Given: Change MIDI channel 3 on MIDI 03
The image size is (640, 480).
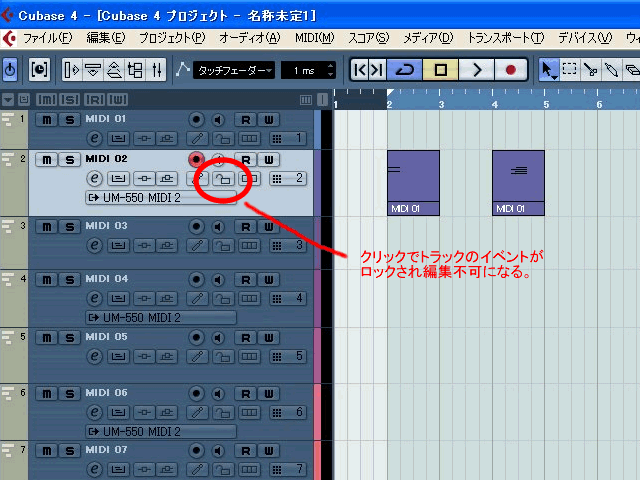Looking at the screenshot, I should (287, 246).
